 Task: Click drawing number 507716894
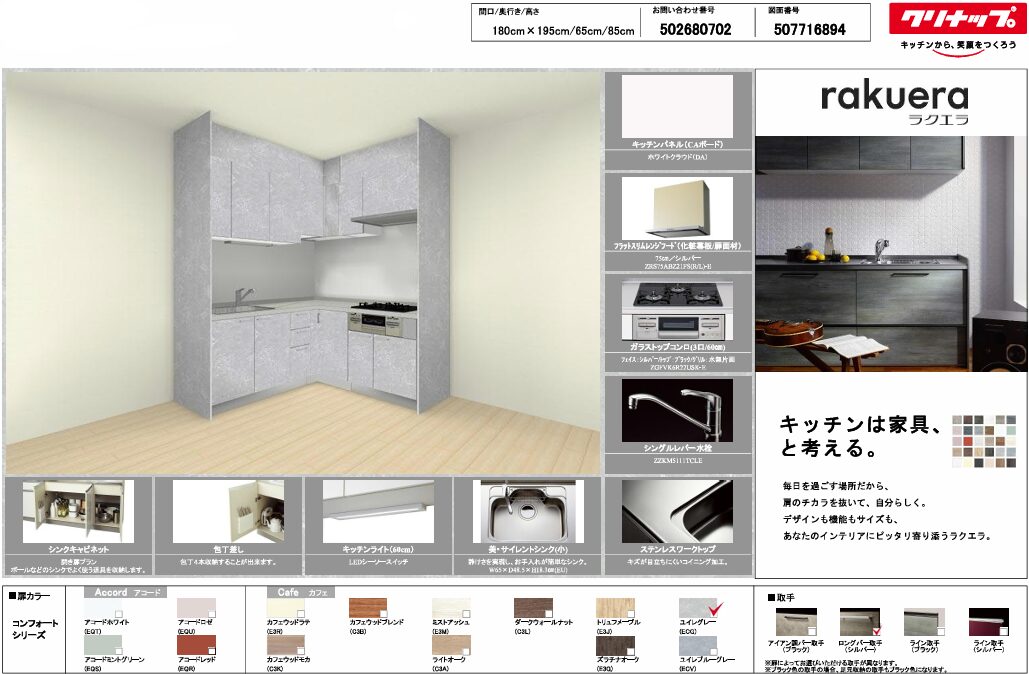(809, 30)
